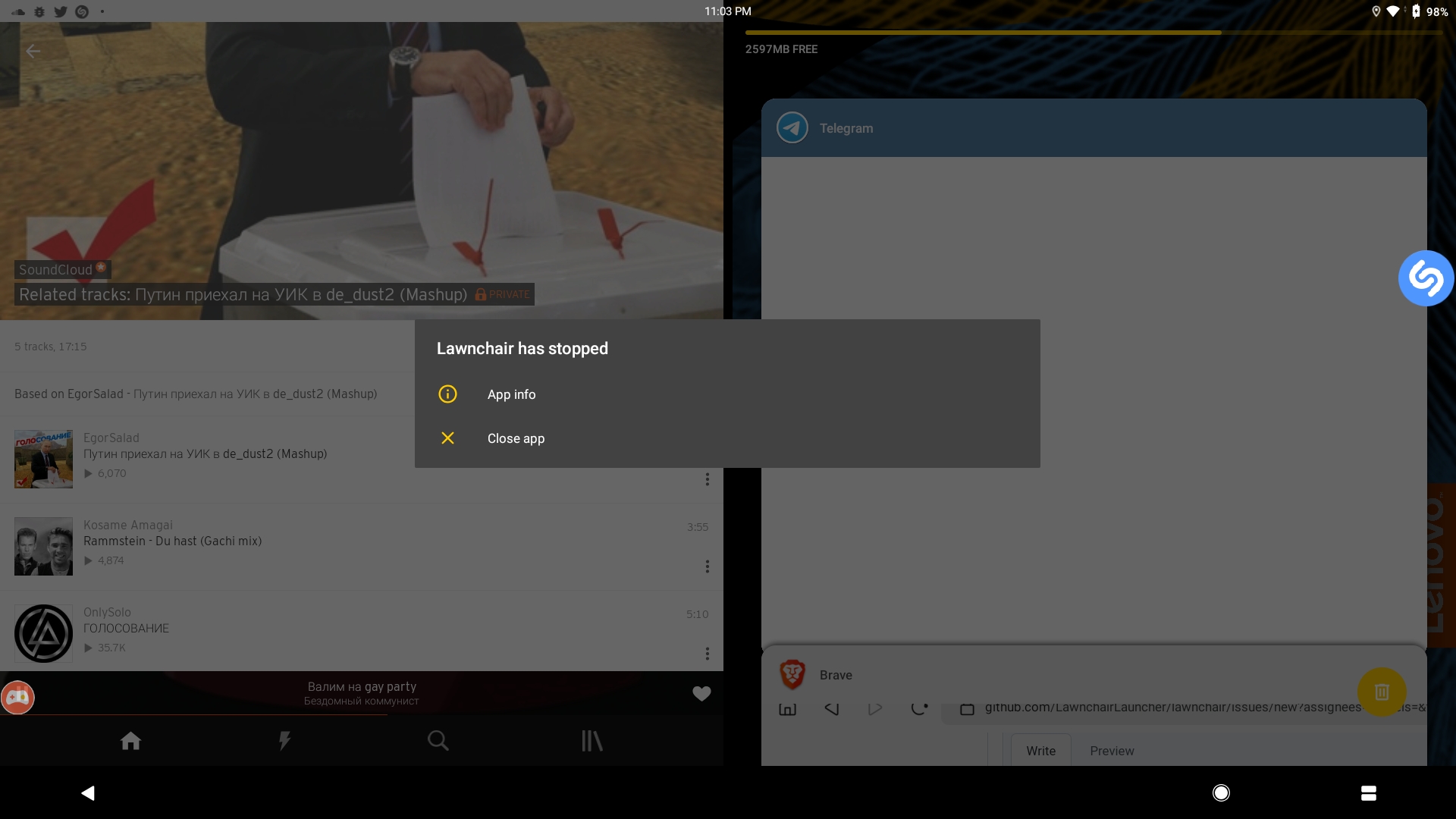The image size is (1456, 819).
Task: Open SoundCloud Search tab
Action: [438, 741]
